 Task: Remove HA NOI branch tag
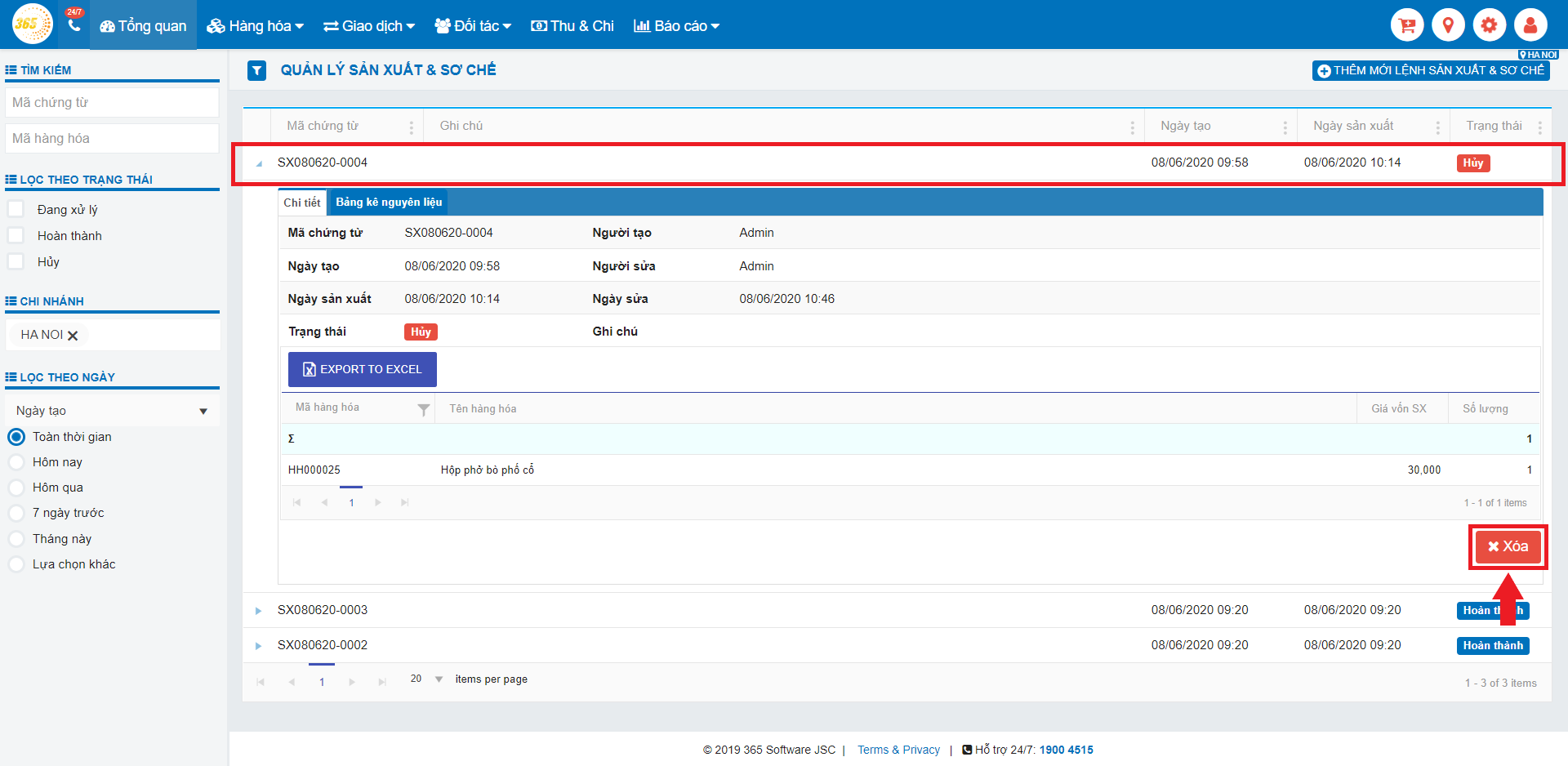point(73,336)
